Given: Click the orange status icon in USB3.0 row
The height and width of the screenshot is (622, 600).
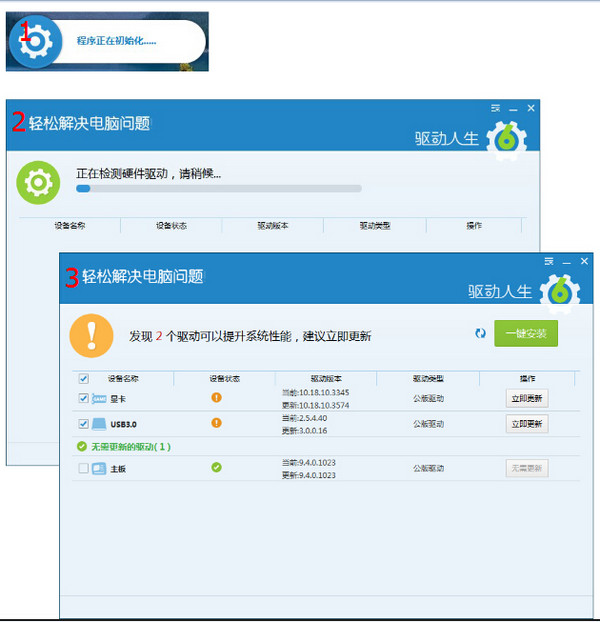Looking at the screenshot, I should (217, 422).
